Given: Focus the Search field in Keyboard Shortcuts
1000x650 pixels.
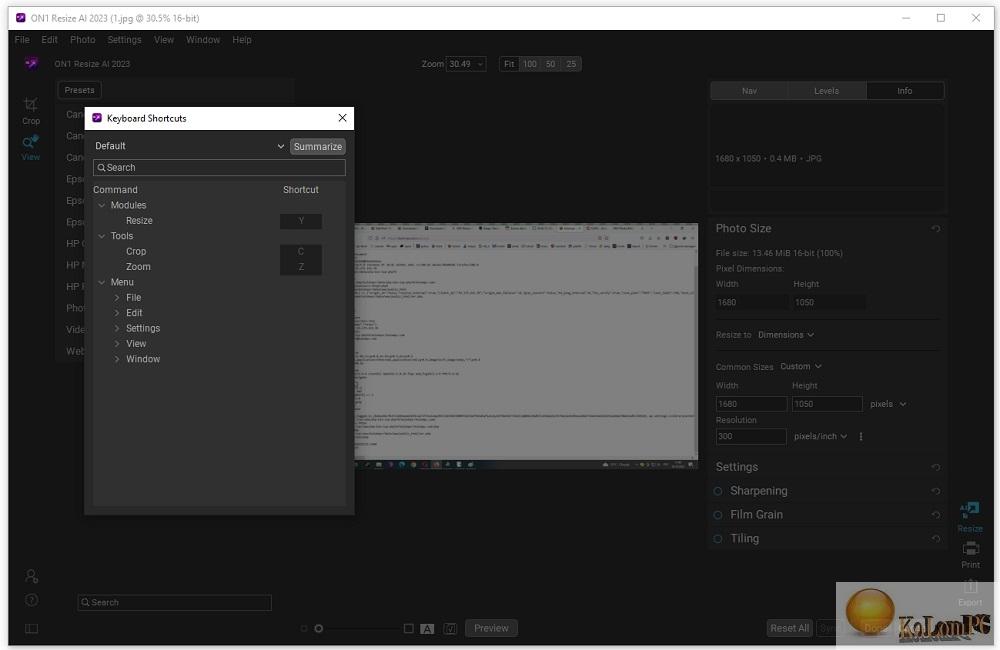Looking at the screenshot, I should pos(219,168).
